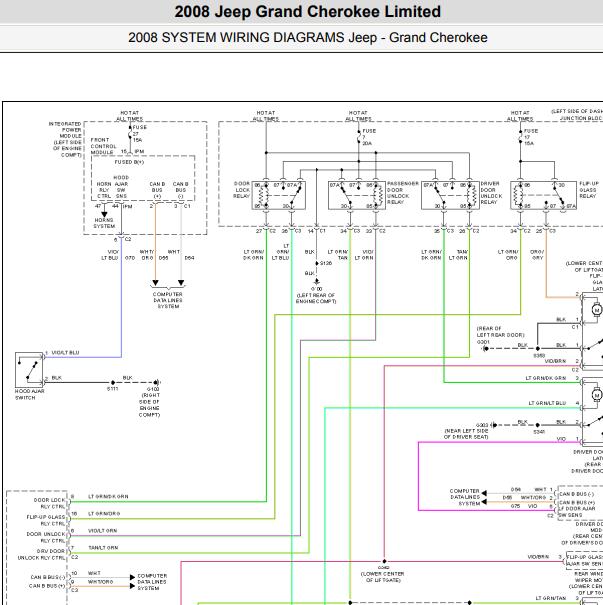Click the 'FLIP-UP GLASS RLY CTRL' pin label
The width and height of the screenshot is (603, 605).
click(x=46, y=520)
